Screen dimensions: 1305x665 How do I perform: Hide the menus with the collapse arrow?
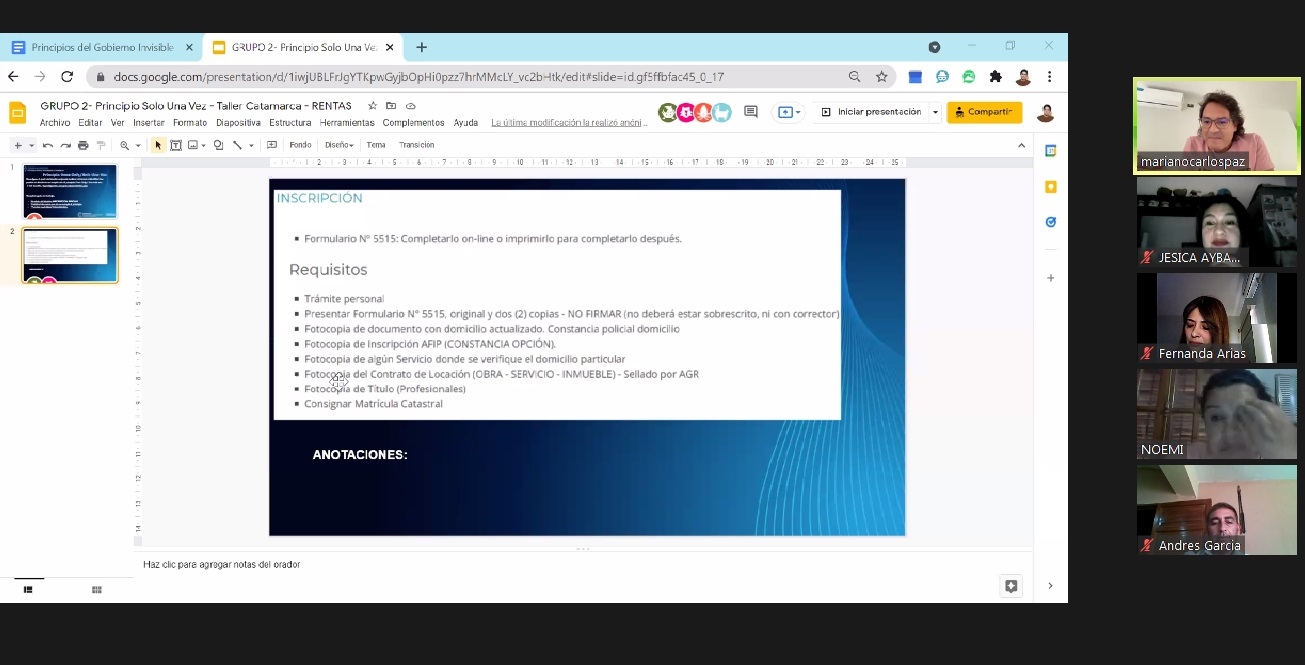pyautogui.click(x=1021, y=145)
